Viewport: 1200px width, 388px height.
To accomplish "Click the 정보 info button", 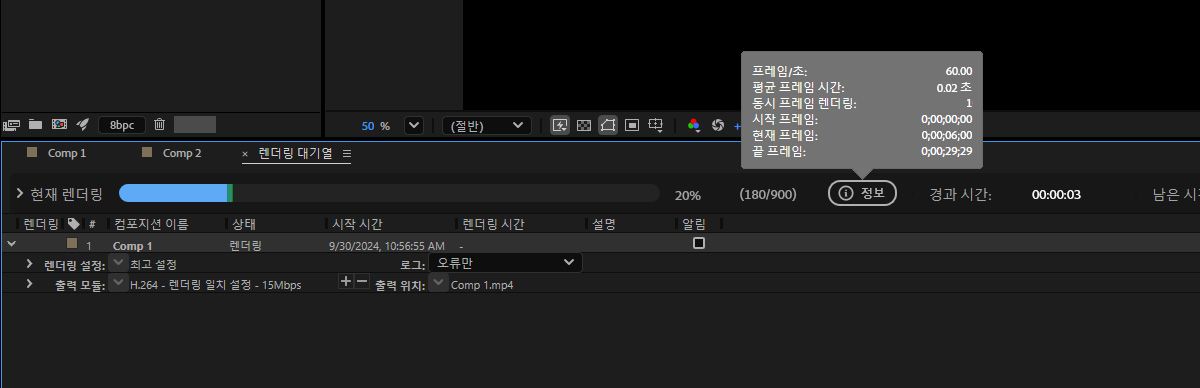I will (862, 193).
